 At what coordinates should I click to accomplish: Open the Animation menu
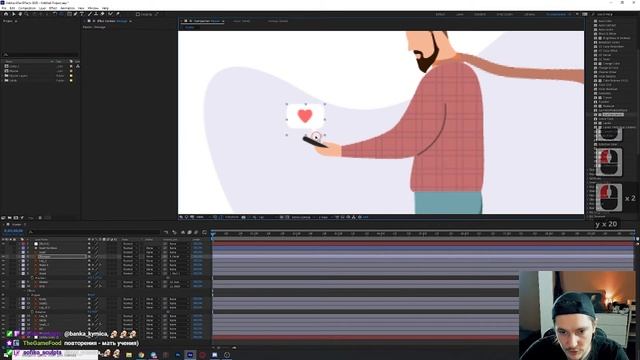pos(68,8)
